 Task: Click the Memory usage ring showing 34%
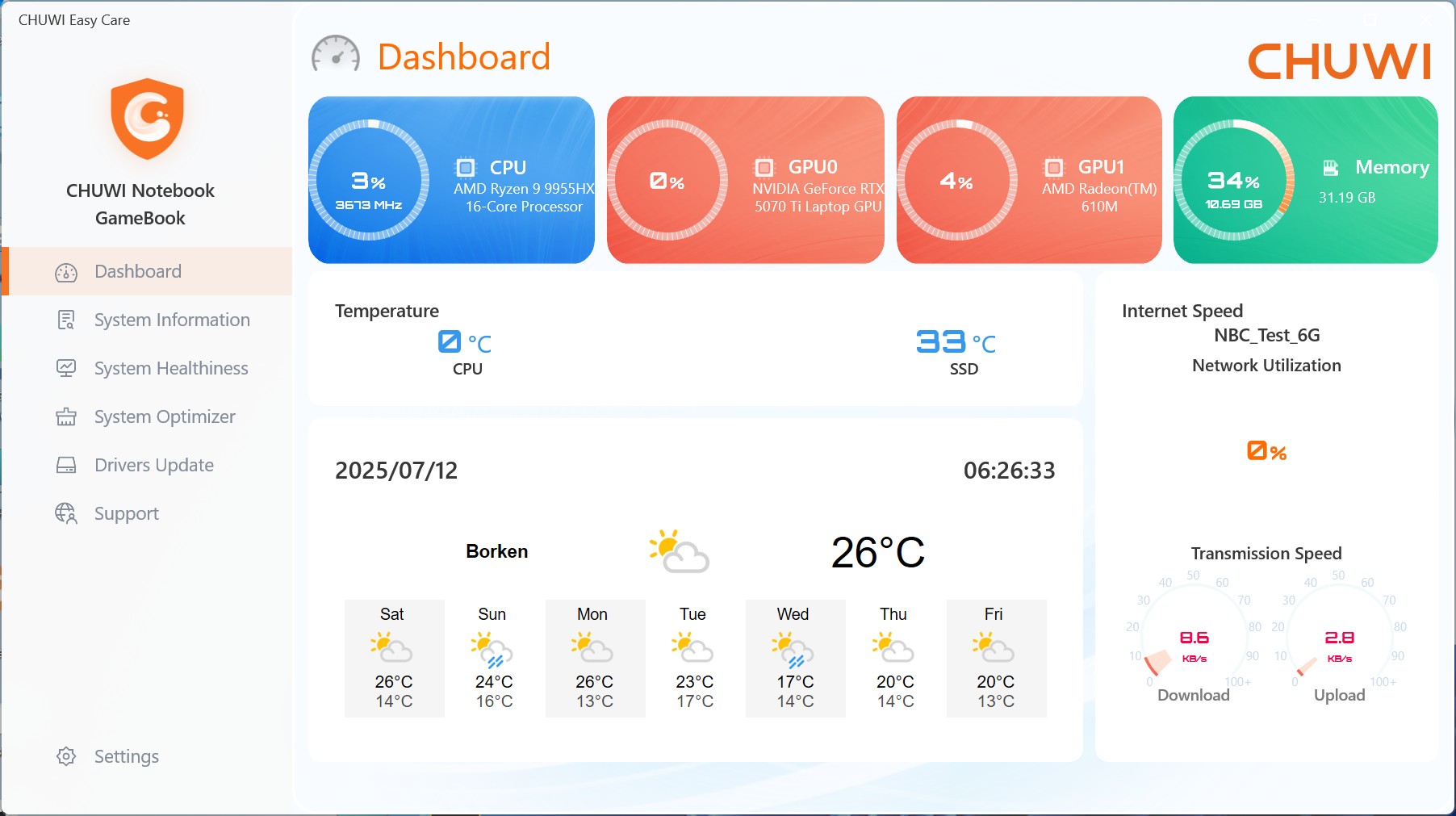[1234, 180]
